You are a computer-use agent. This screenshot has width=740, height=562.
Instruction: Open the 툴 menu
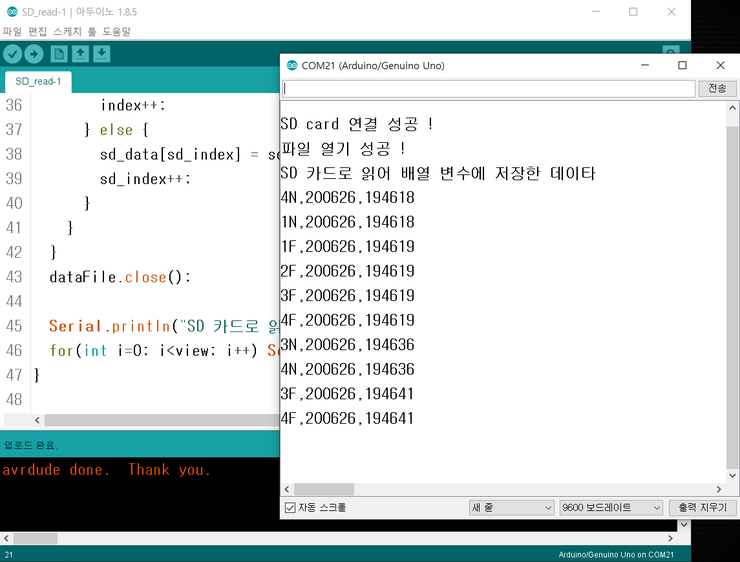click(92, 32)
